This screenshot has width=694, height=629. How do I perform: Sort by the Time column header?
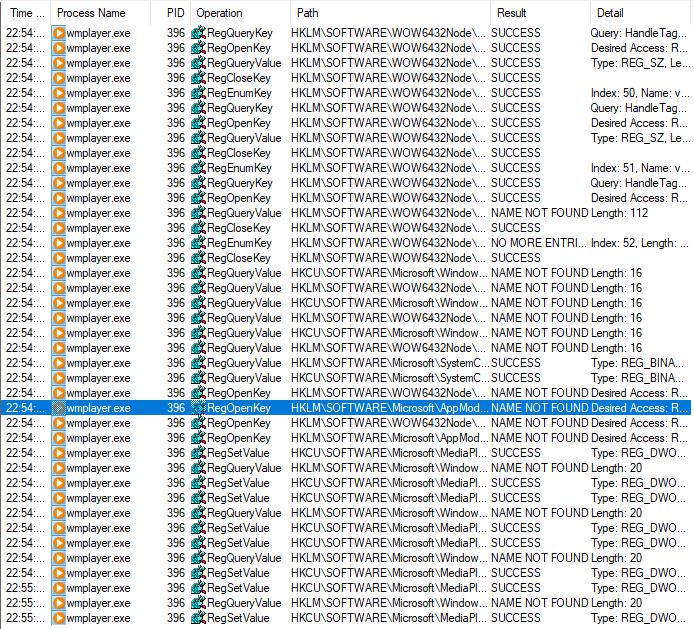(x=25, y=13)
